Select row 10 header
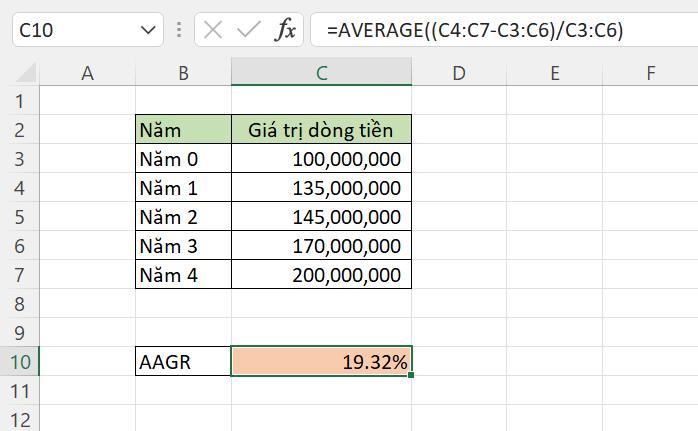 [19, 362]
